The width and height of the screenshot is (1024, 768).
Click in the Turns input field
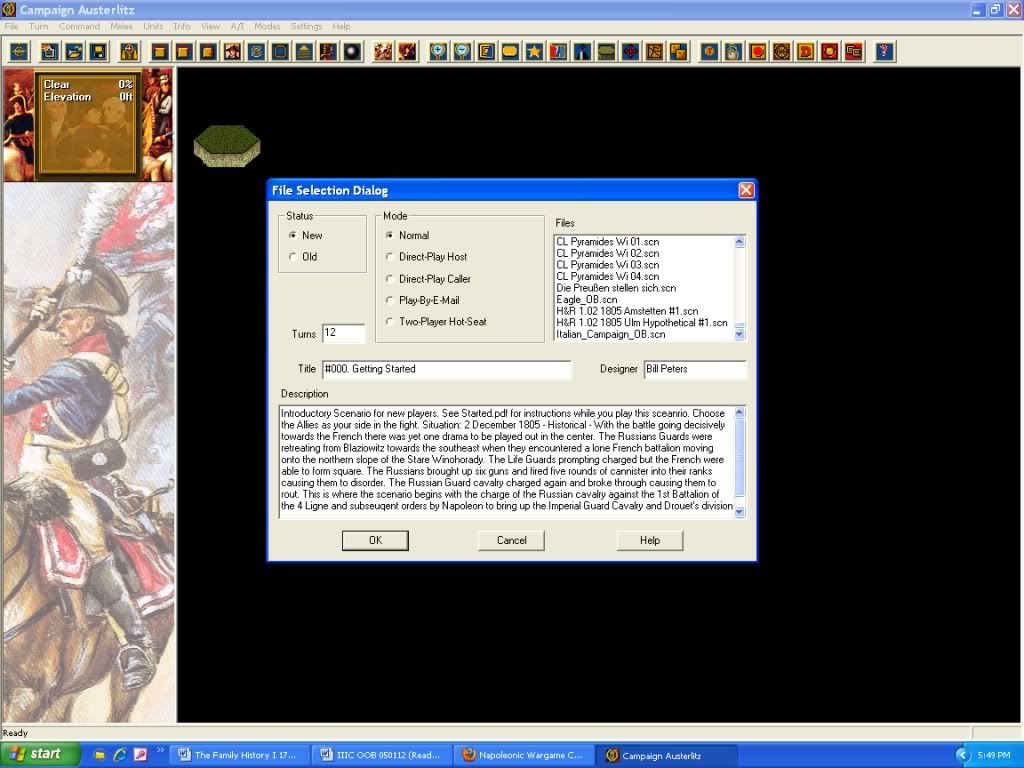[344, 333]
